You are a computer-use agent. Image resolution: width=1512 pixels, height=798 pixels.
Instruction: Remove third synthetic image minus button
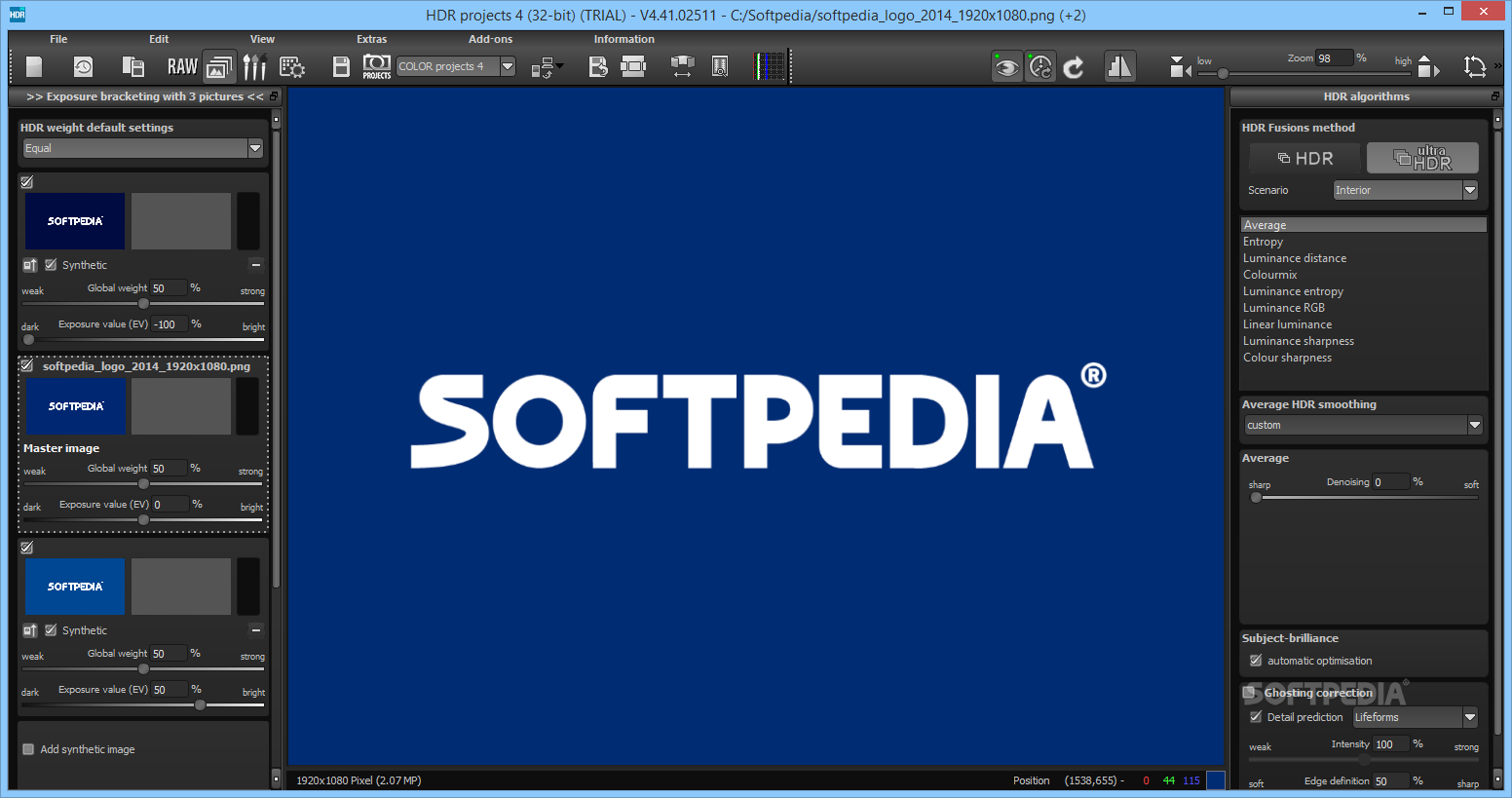[256, 630]
